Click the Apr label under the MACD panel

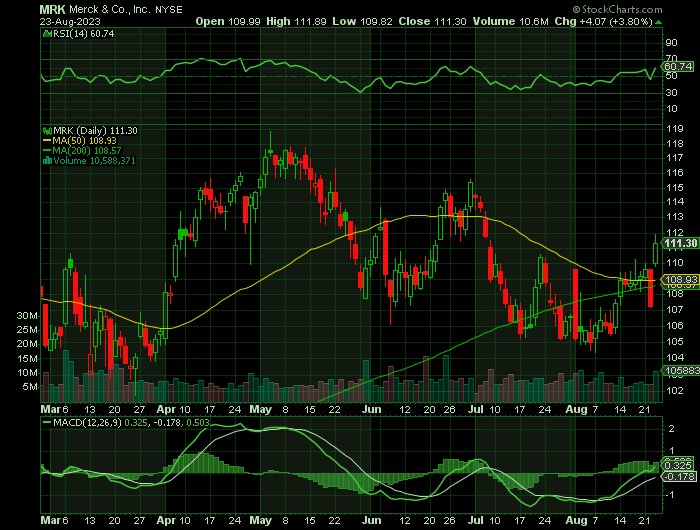click(x=166, y=521)
